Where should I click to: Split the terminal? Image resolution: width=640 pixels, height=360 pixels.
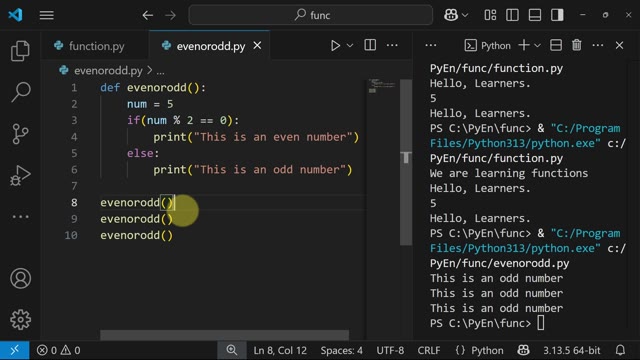[556, 45]
